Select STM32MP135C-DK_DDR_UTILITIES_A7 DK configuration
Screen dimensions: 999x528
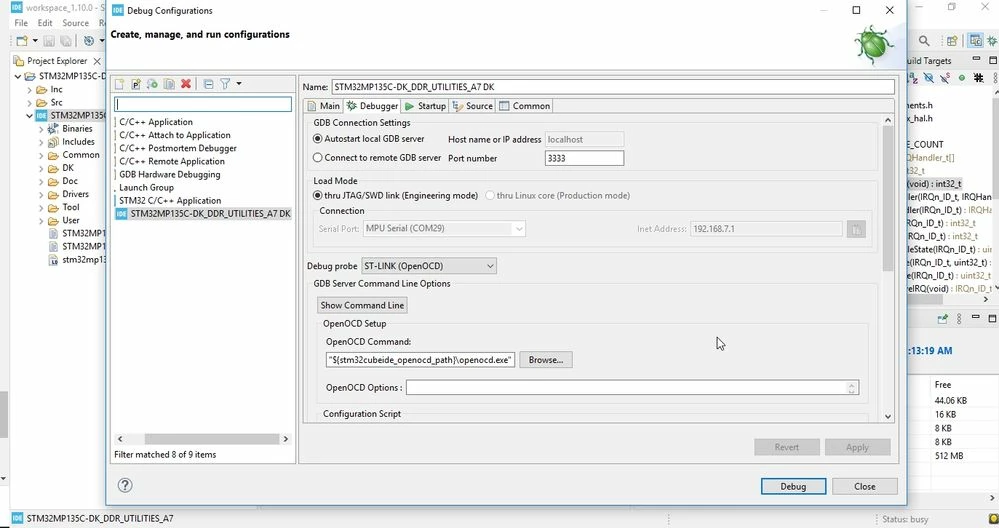203,213
